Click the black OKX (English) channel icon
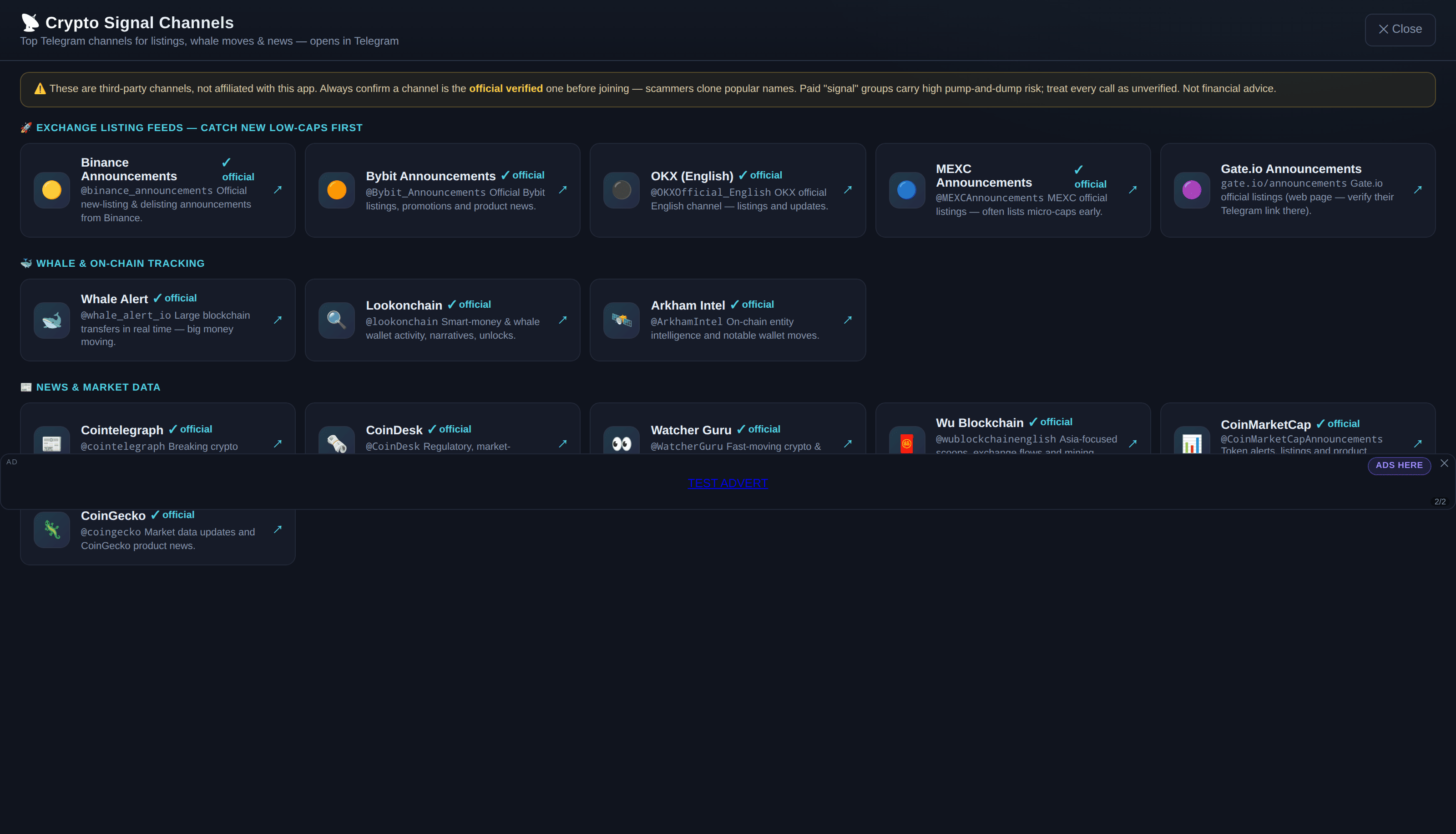Viewport: 1456px width, 834px height. pos(622,189)
